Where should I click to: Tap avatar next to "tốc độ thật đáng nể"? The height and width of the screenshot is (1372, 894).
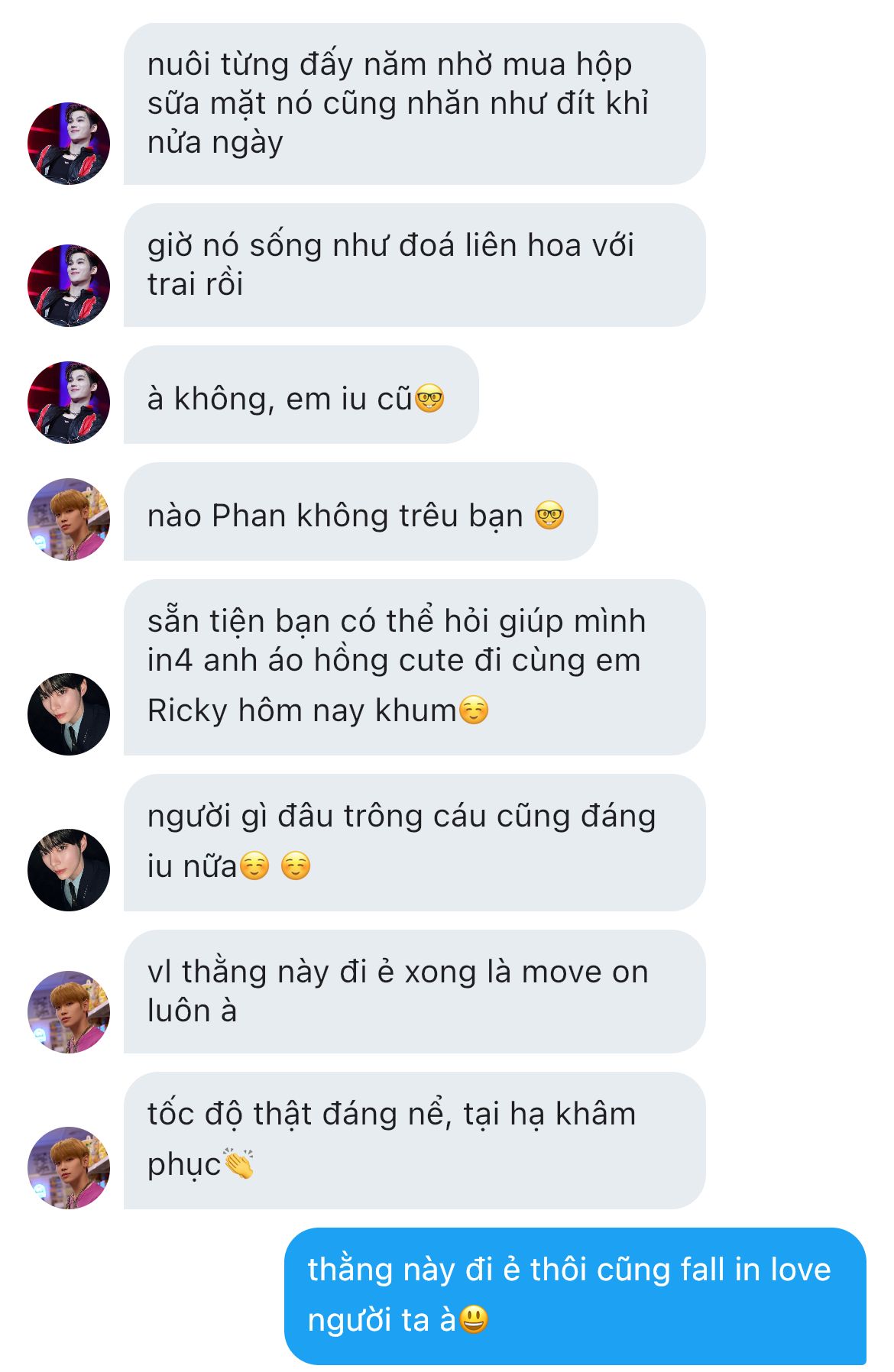69,1168
